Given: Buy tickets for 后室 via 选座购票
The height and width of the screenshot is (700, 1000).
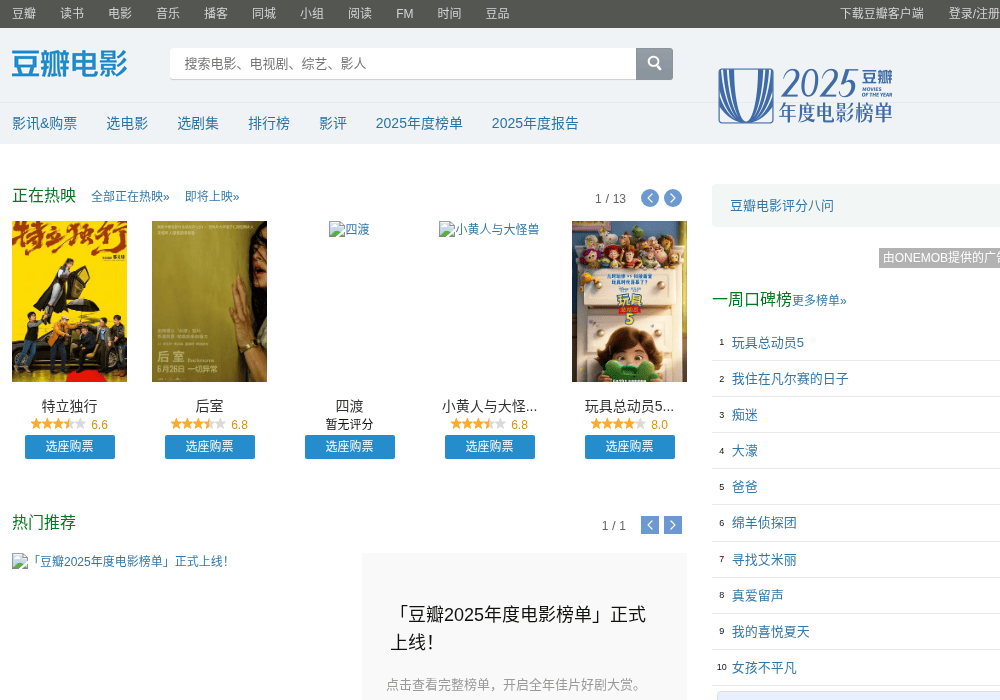Looking at the screenshot, I should (x=210, y=447).
